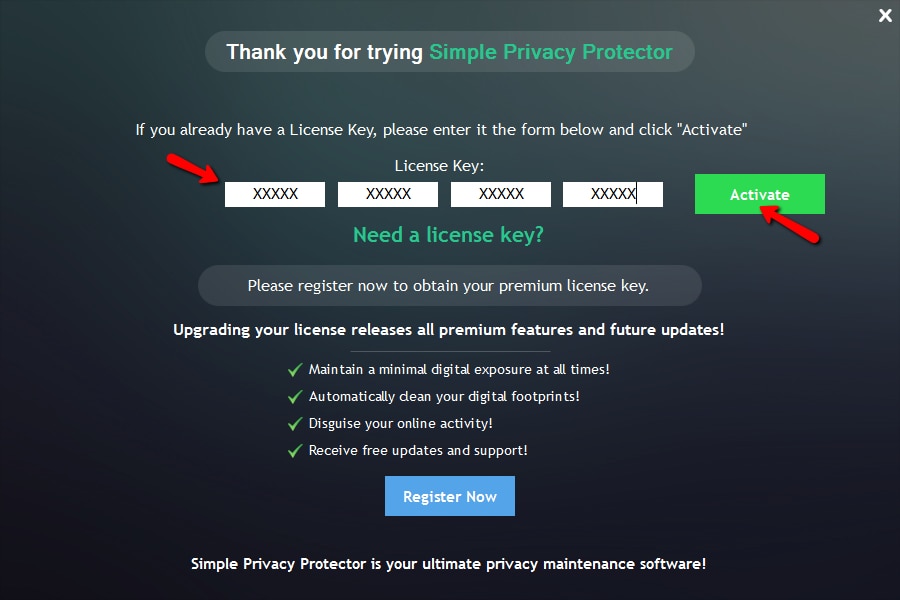Viewport: 900px width, 600px height.
Task: Click the red arrow pointing at the Activate button
Action: 790,224
